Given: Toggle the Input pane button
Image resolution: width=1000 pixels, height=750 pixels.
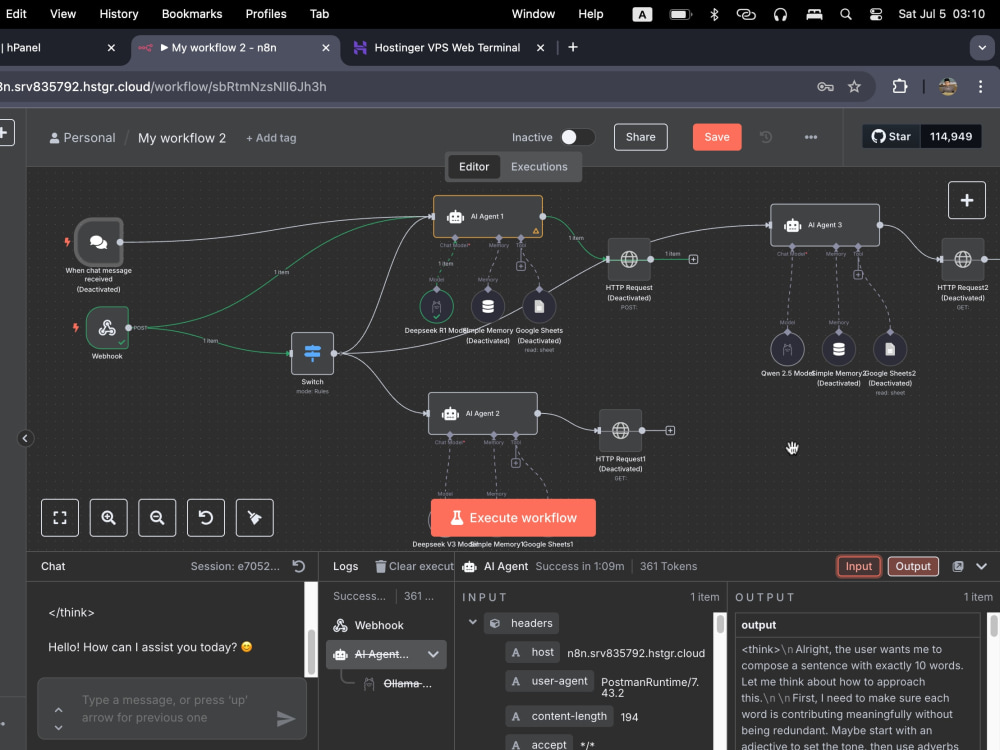Looking at the screenshot, I should [x=858, y=566].
